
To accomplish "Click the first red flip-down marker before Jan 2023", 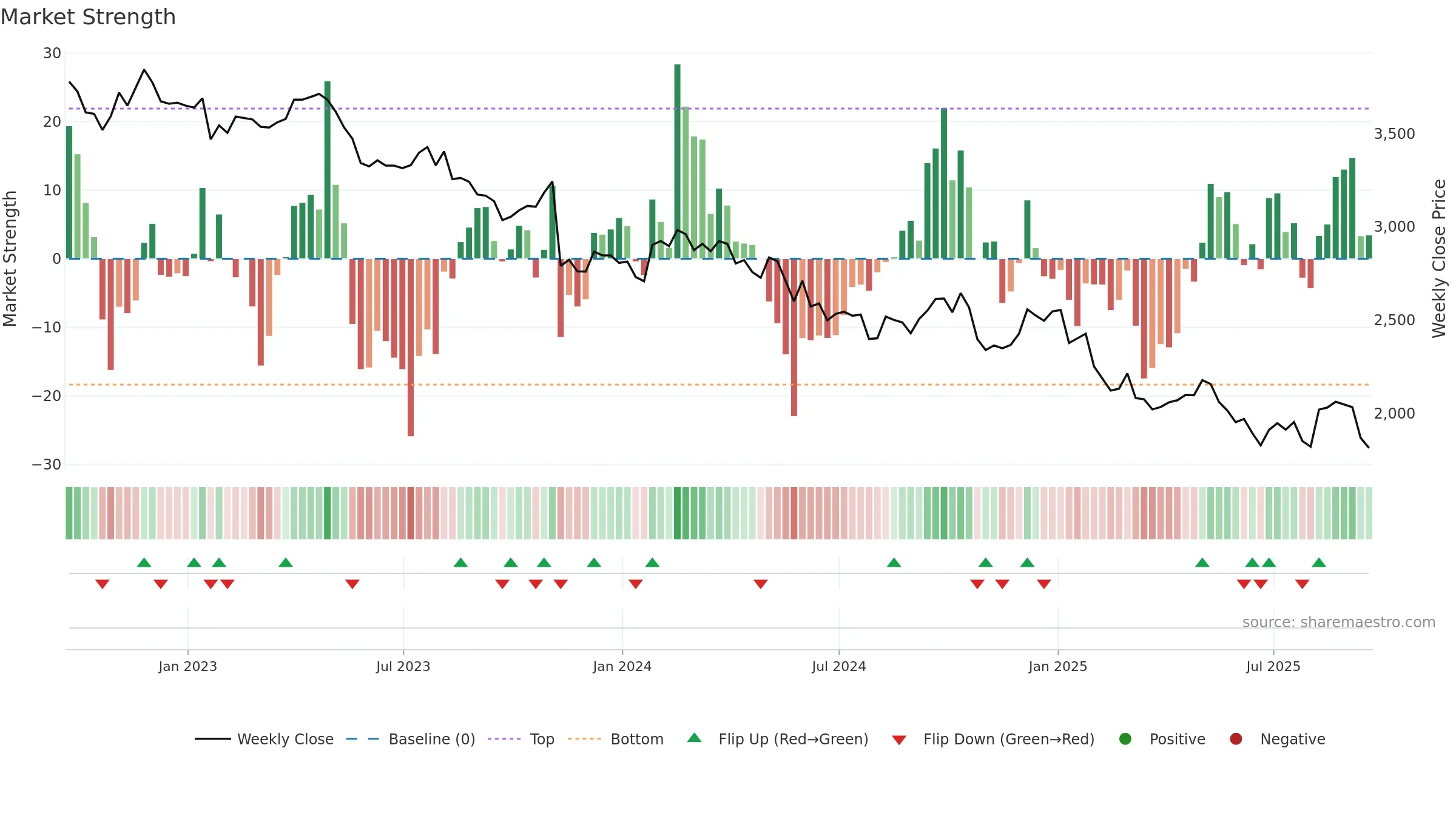I will 103,584.
